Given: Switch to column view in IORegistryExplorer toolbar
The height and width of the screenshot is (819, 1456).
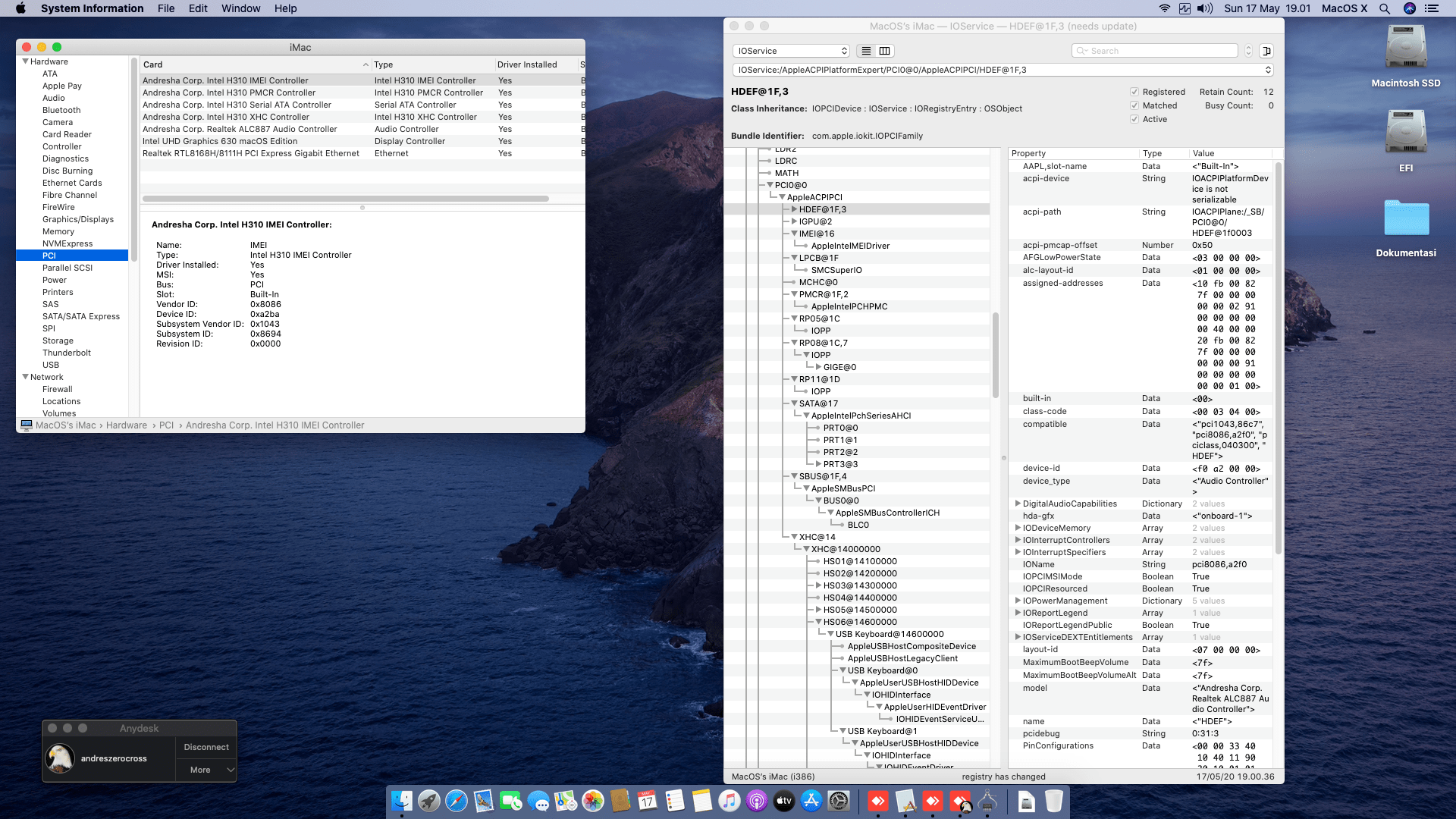Looking at the screenshot, I should (x=884, y=51).
